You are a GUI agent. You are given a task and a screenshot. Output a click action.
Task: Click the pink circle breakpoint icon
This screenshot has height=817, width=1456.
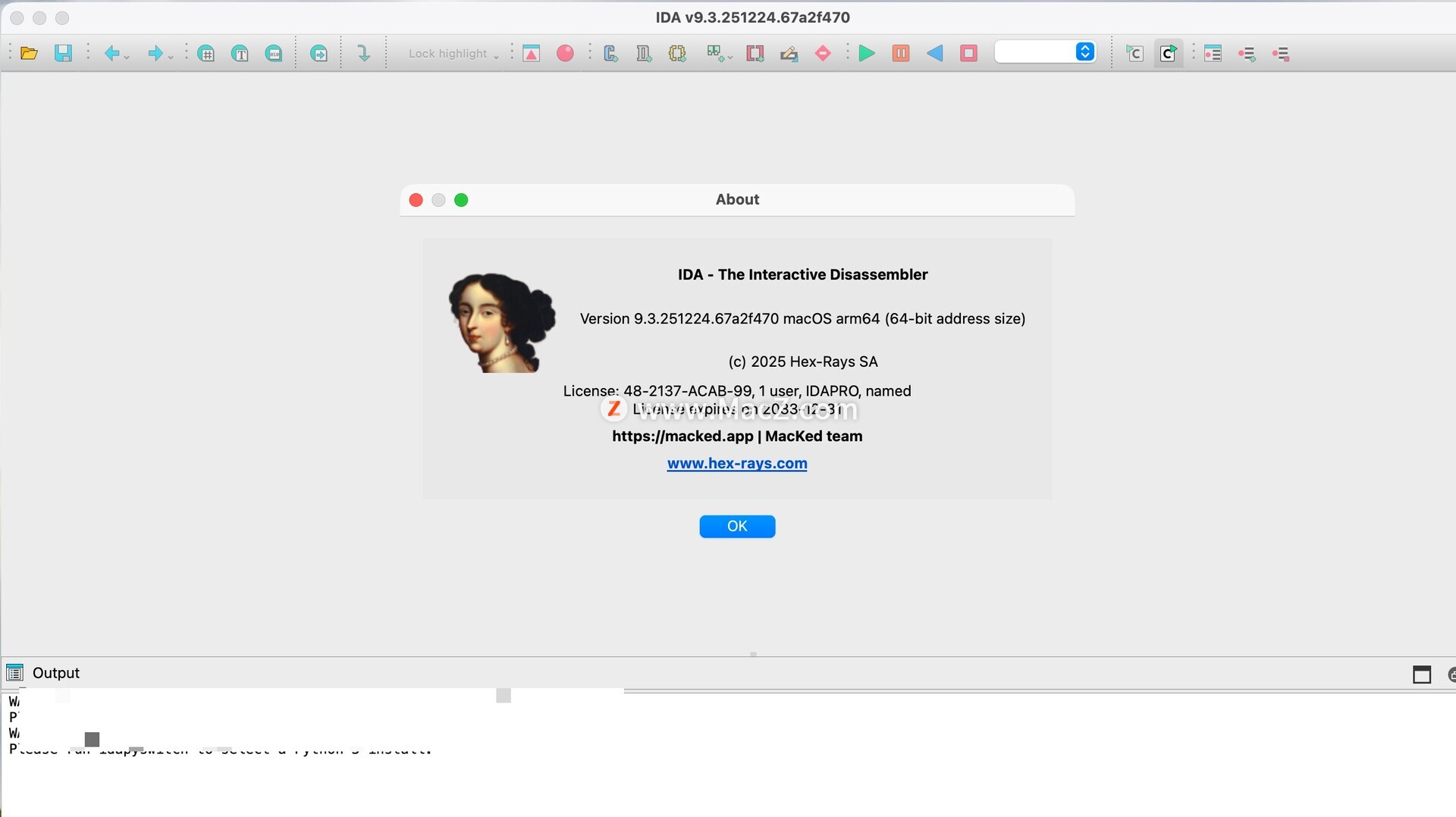[x=565, y=53]
